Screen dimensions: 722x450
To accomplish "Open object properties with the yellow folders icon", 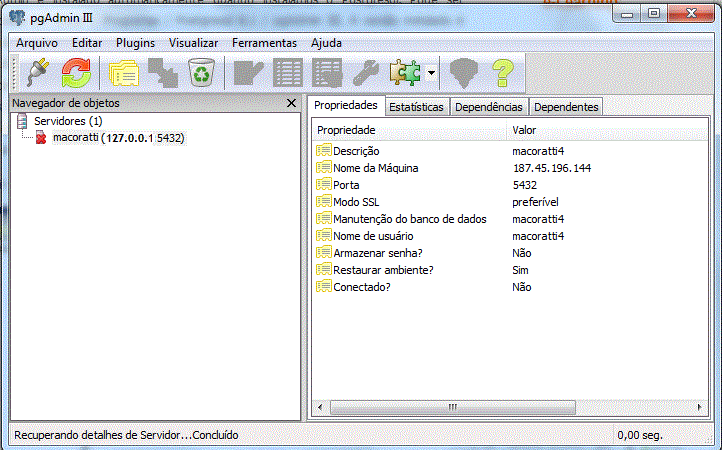I will [124, 72].
